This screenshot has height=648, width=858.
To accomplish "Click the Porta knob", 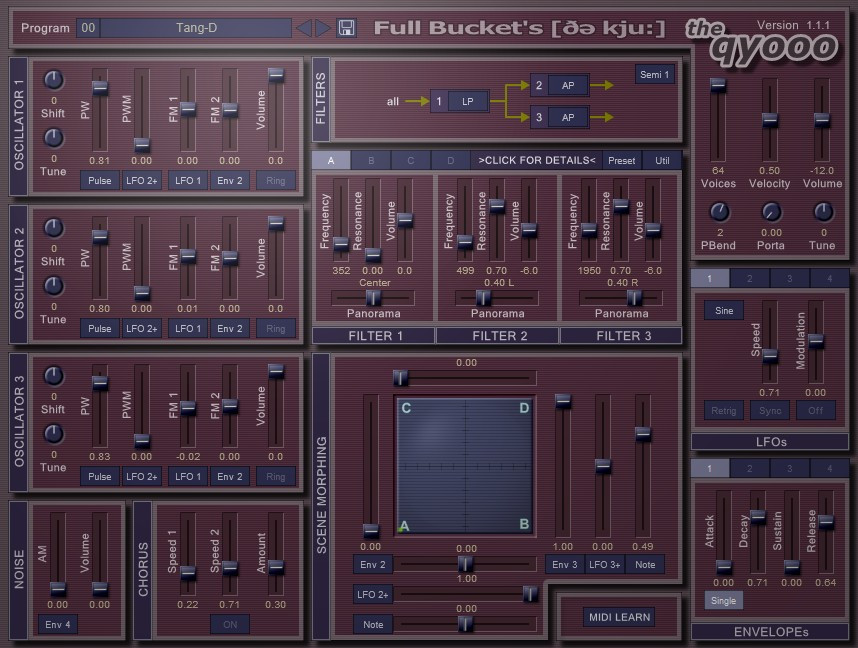I will click(x=771, y=212).
